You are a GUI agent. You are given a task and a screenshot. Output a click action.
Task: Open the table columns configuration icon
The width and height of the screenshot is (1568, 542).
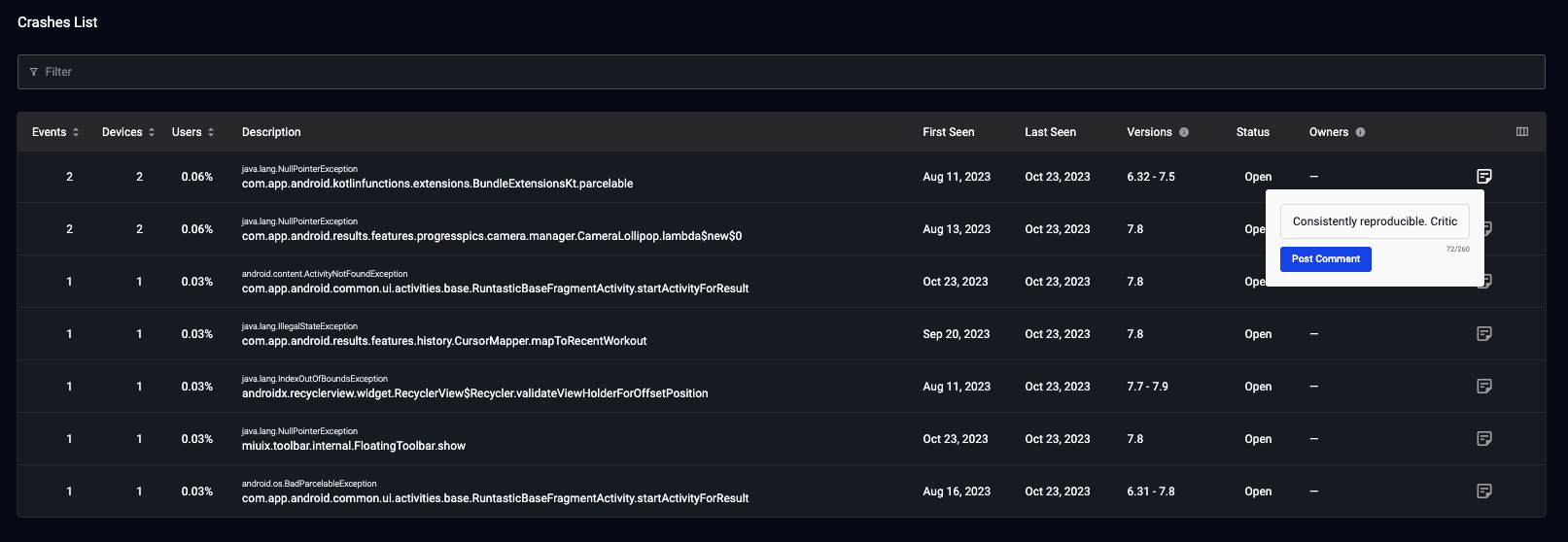(x=1522, y=132)
